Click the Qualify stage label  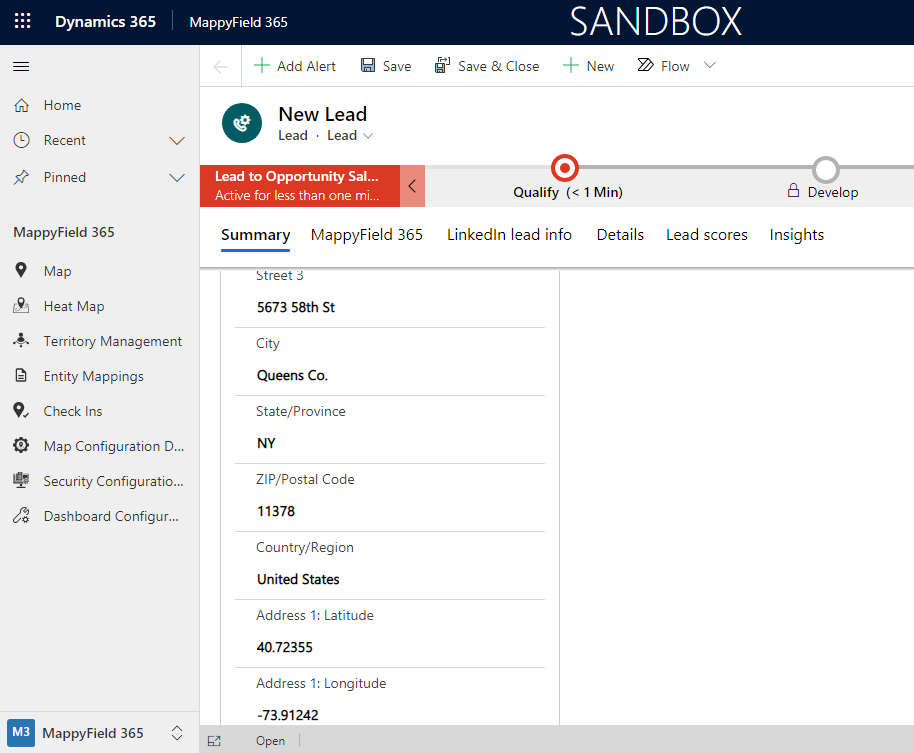coord(568,192)
